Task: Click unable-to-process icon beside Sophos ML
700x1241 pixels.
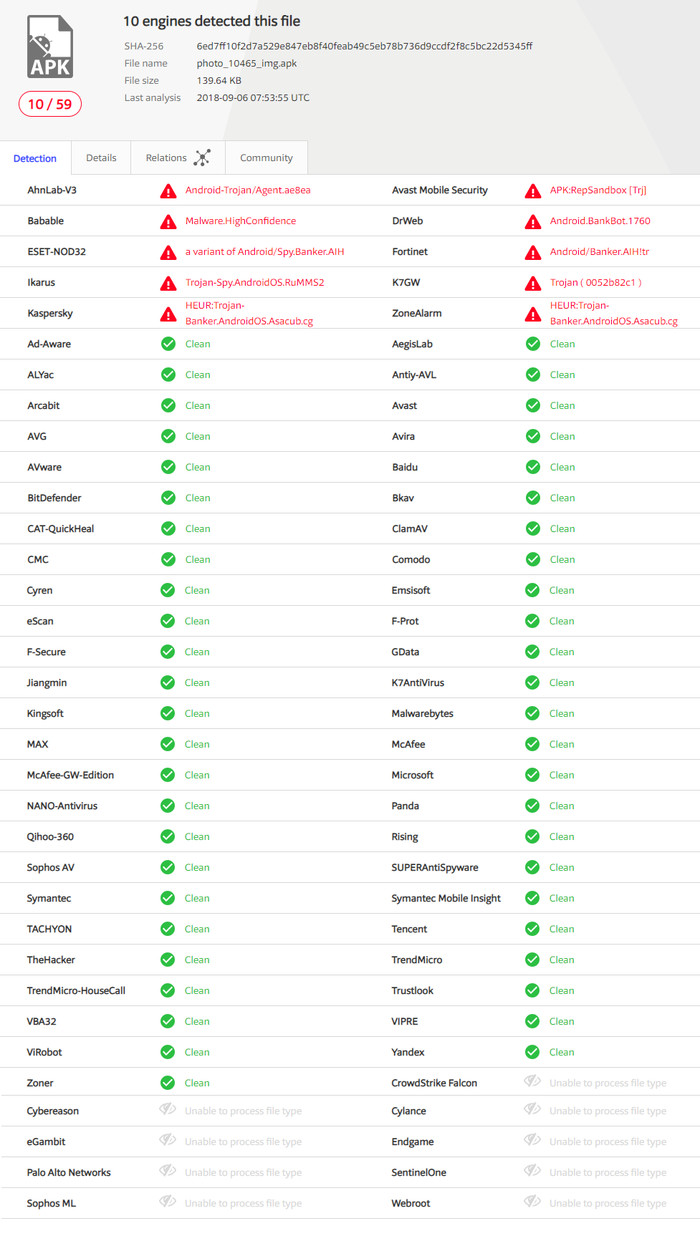Action: [168, 1203]
